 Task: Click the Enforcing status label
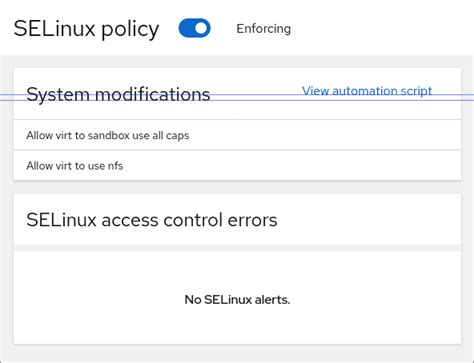[x=263, y=29]
